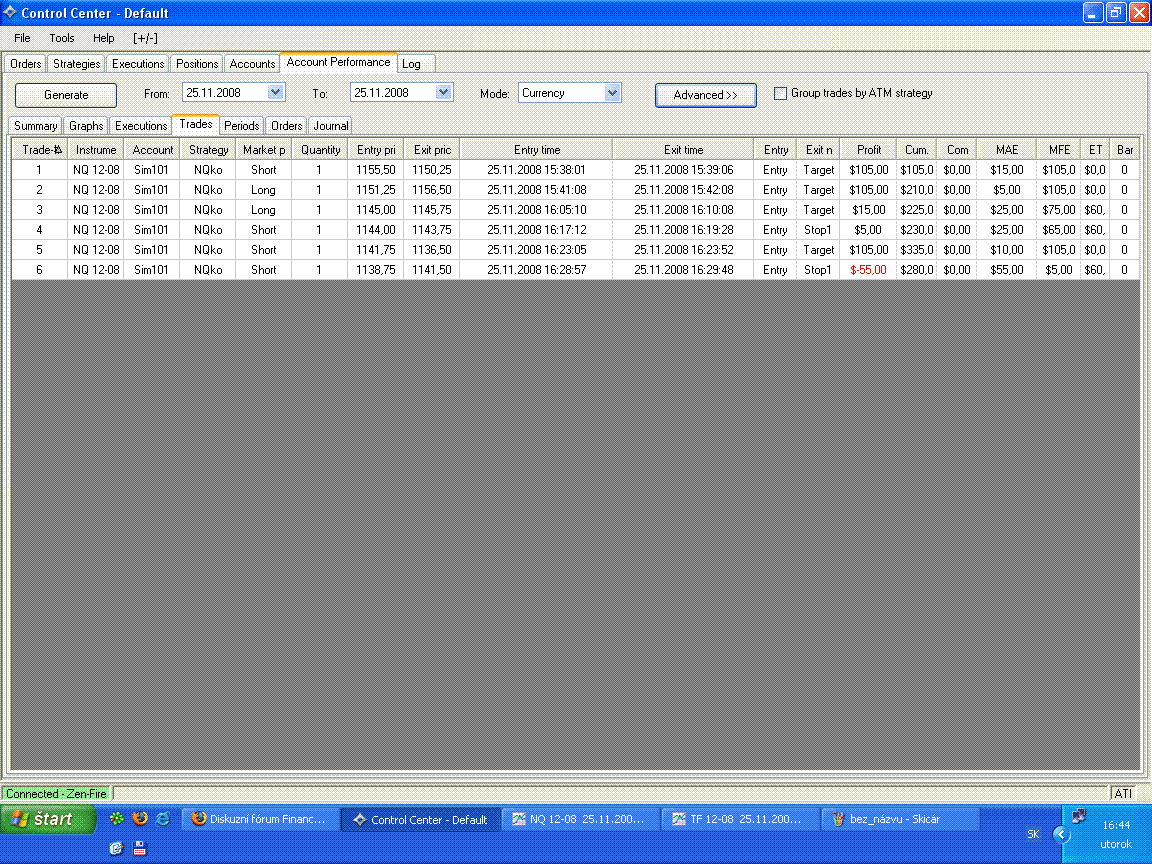Image resolution: width=1152 pixels, height=864 pixels.
Task: Sort trades by Profit column header
Action: click(x=869, y=150)
